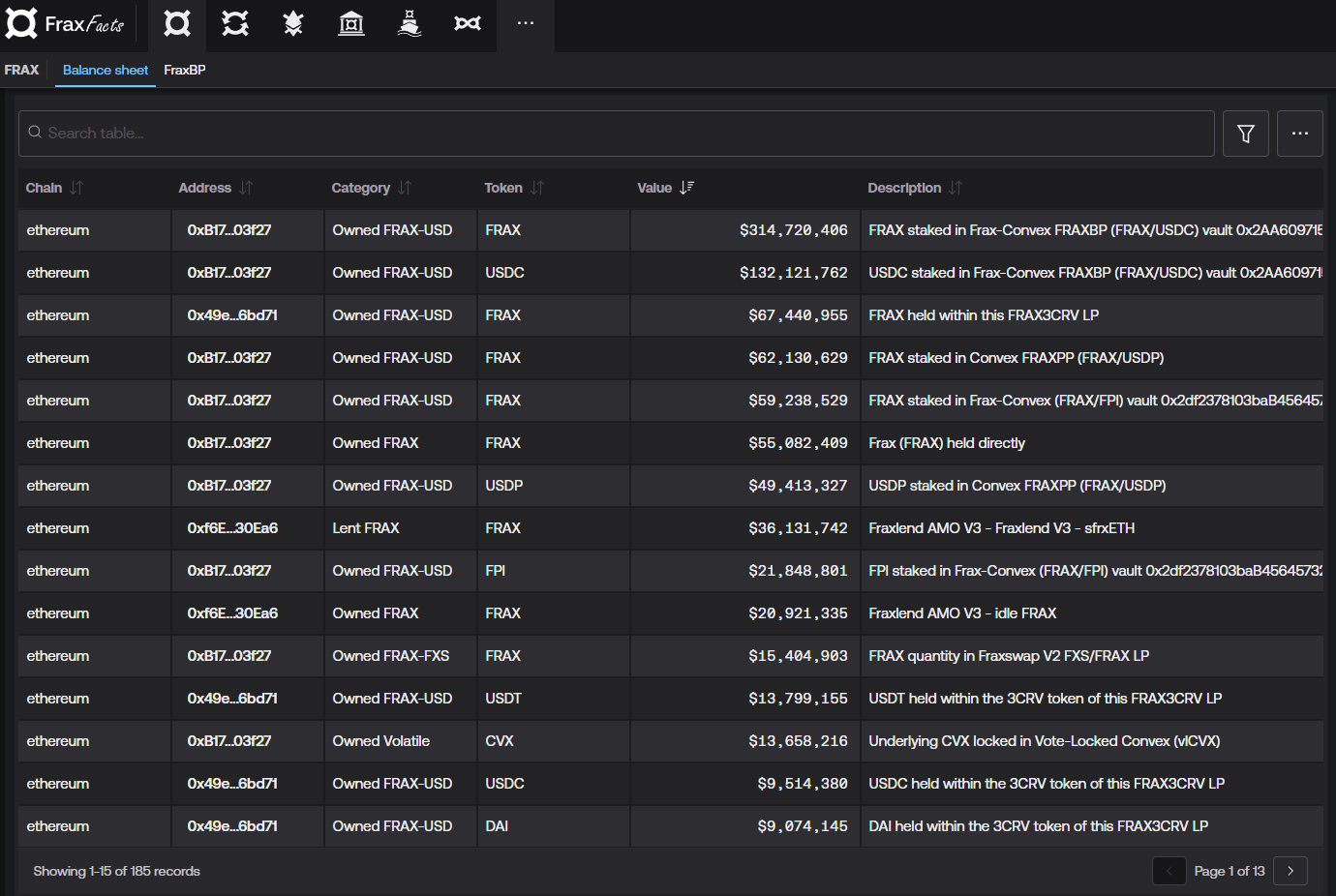Open the Frax Facts logo home link
1336x896 pixels.
point(65,23)
